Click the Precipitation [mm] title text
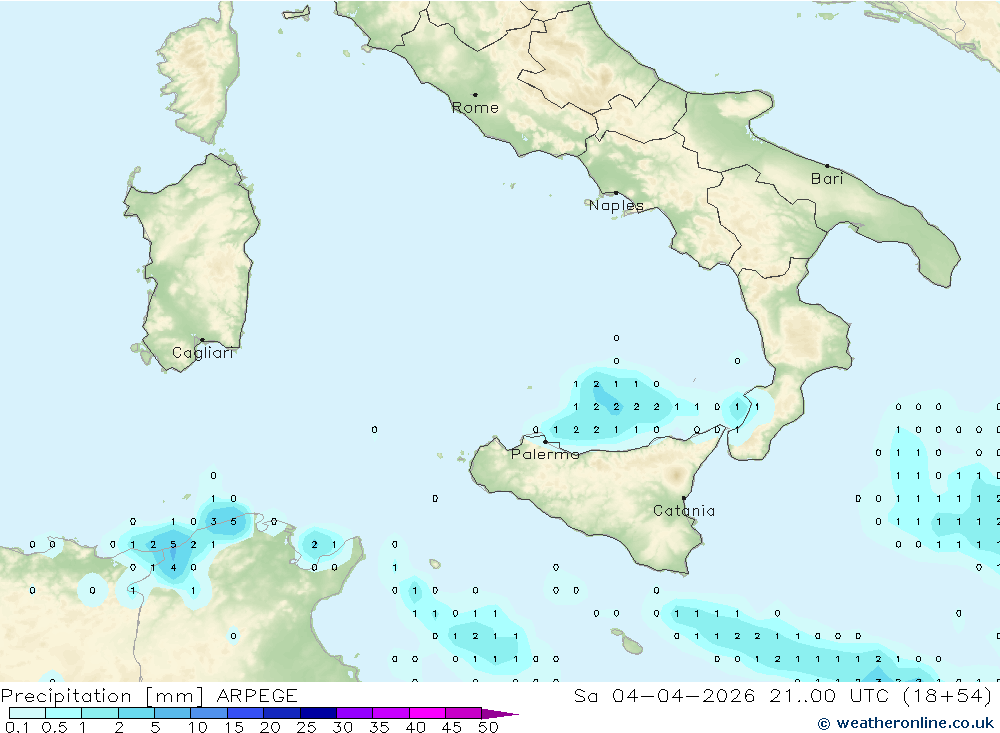 (102, 696)
